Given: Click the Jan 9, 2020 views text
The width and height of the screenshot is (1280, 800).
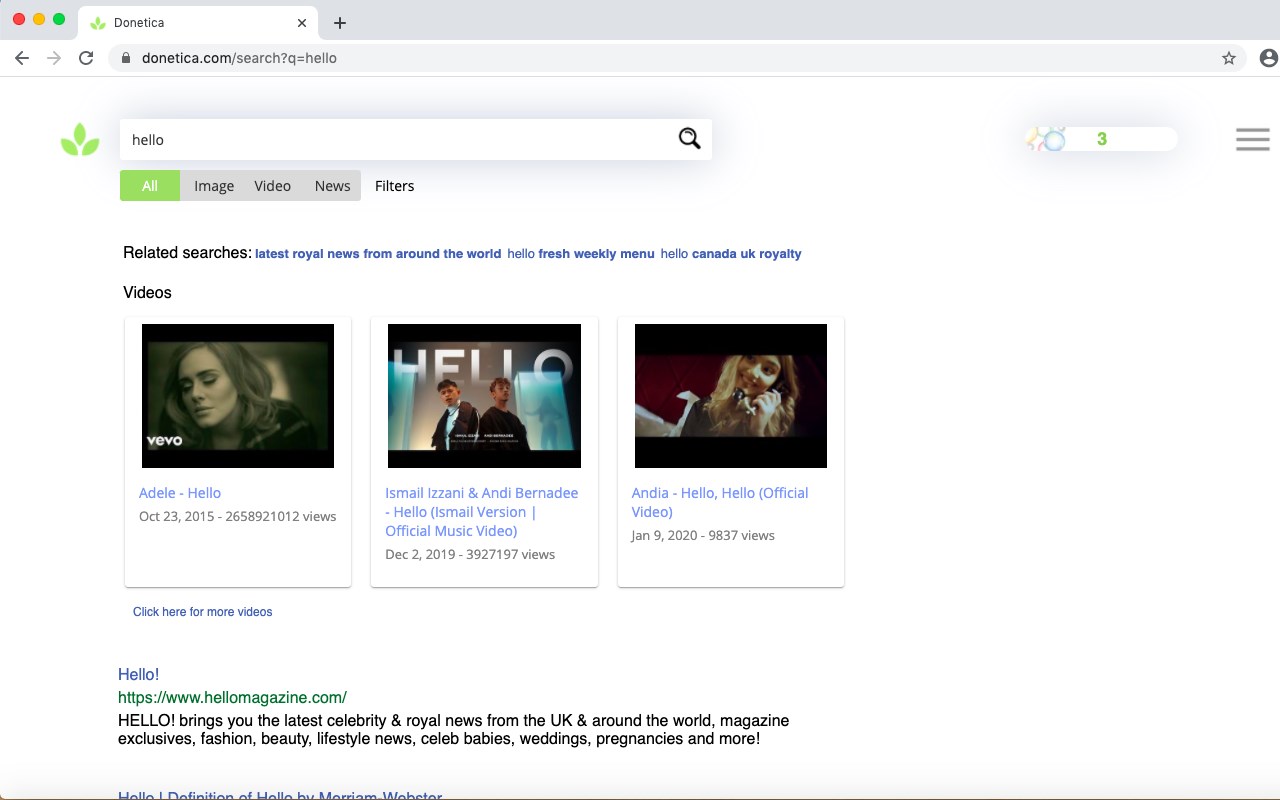Looking at the screenshot, I should [x=703, y=536].
